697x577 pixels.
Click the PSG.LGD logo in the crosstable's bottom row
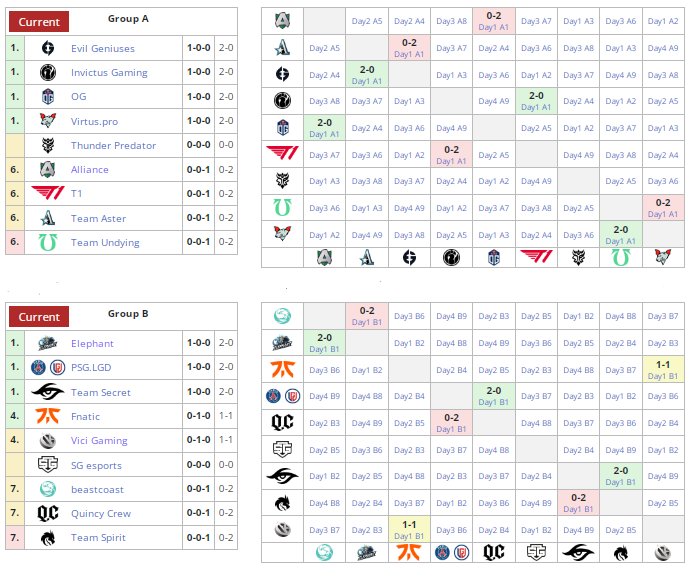(451, 551)
